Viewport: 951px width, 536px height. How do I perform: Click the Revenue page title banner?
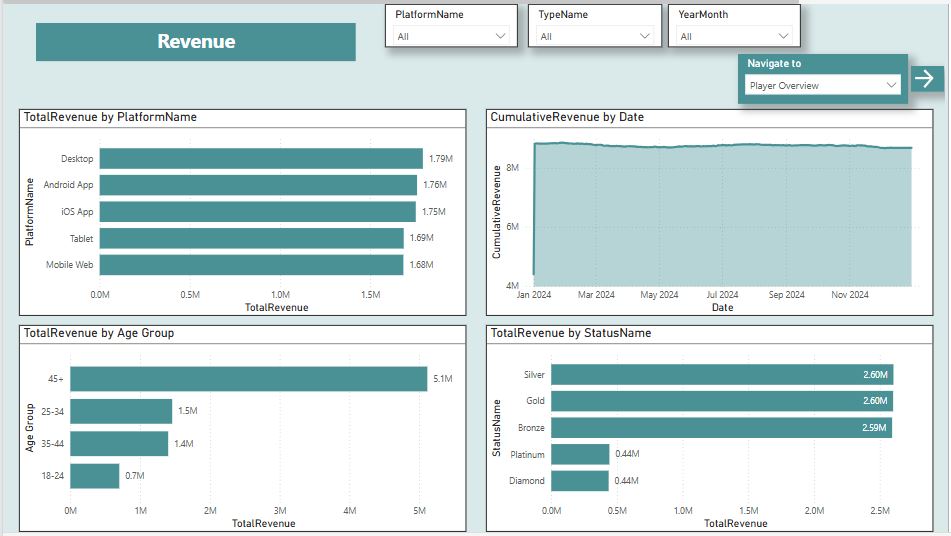click(x=196, y=42)
